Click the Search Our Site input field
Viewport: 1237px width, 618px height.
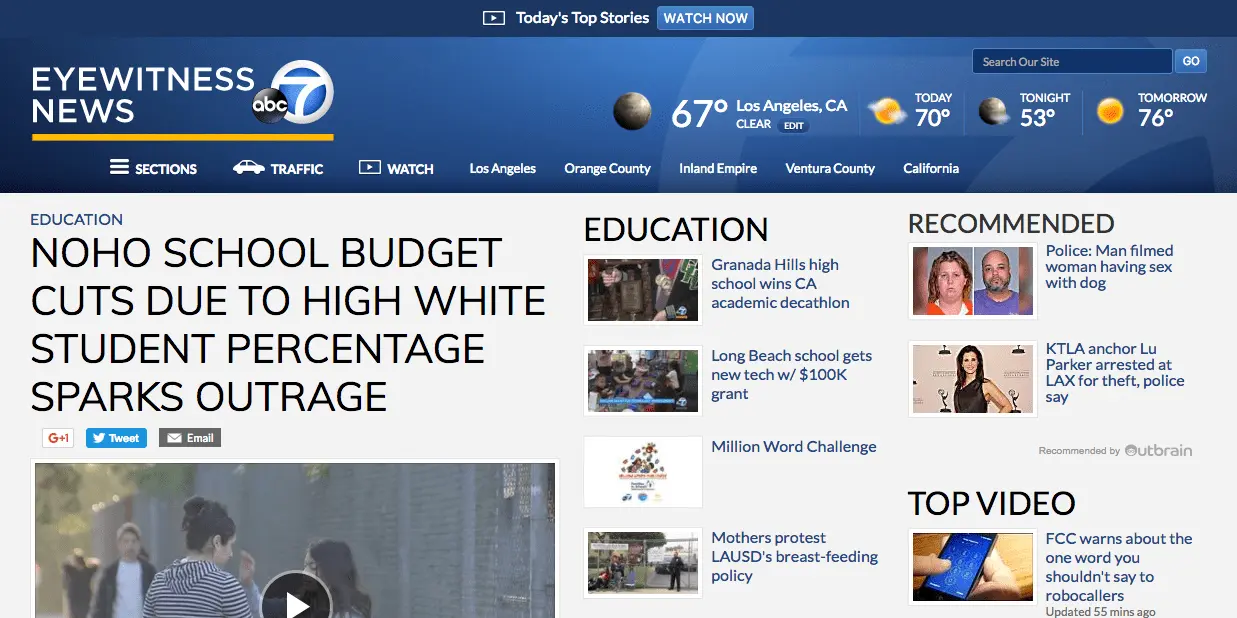point(1072,61)
